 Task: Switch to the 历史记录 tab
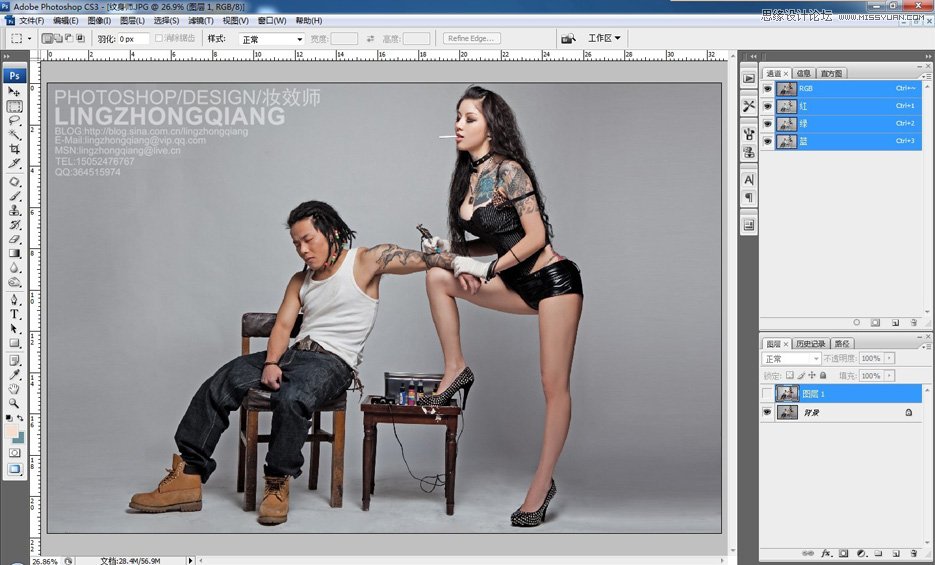[810, 344]
